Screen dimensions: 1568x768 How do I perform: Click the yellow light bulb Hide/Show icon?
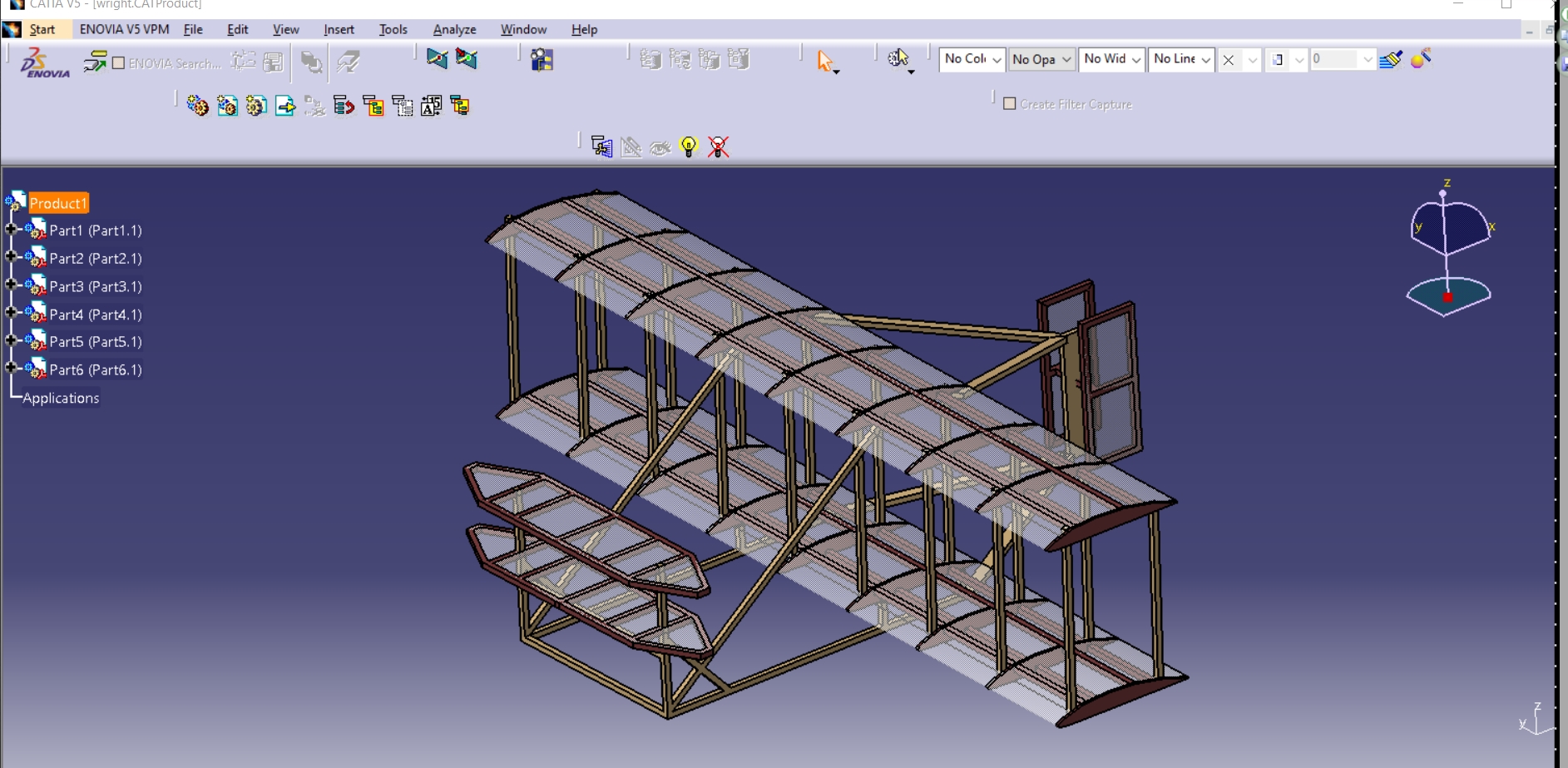click(689, 146)
